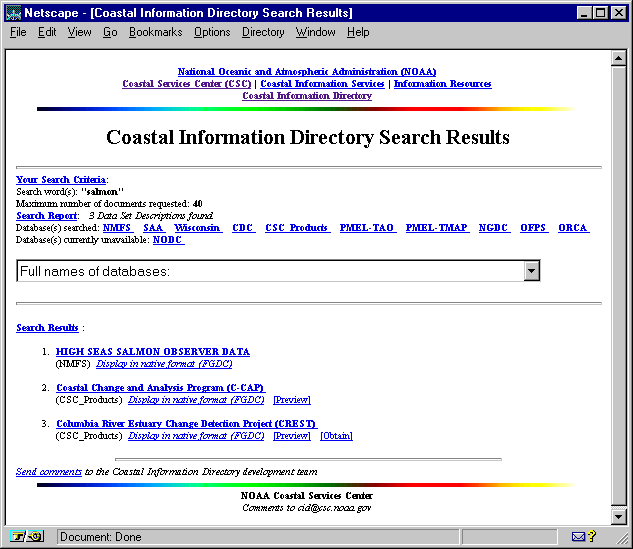This screenshot has height=549, width=633.
Task: Open the PMEL-TAO database link
Action: coord(367,228)
